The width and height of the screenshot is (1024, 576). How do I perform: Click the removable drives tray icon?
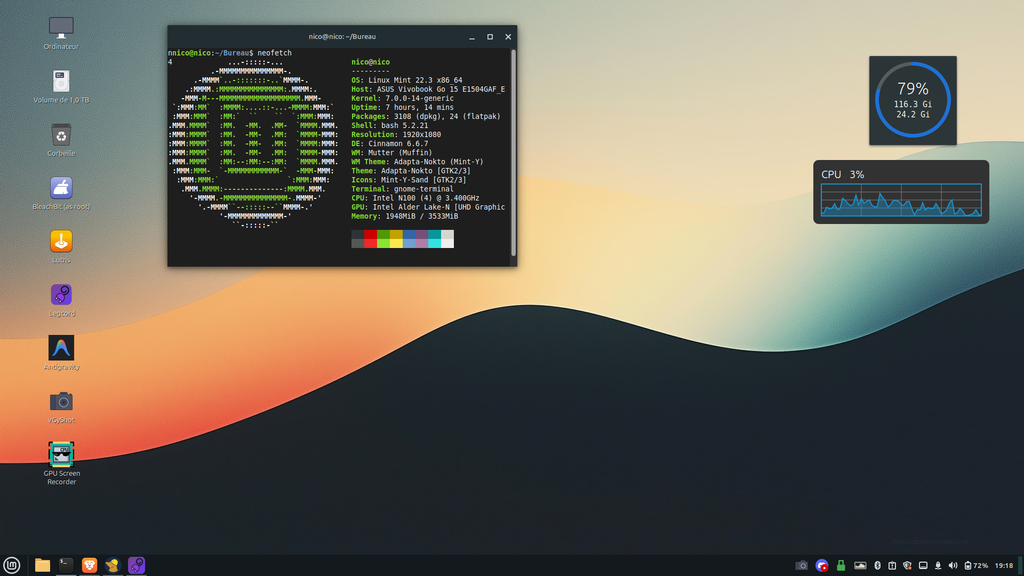pos(892,566)
